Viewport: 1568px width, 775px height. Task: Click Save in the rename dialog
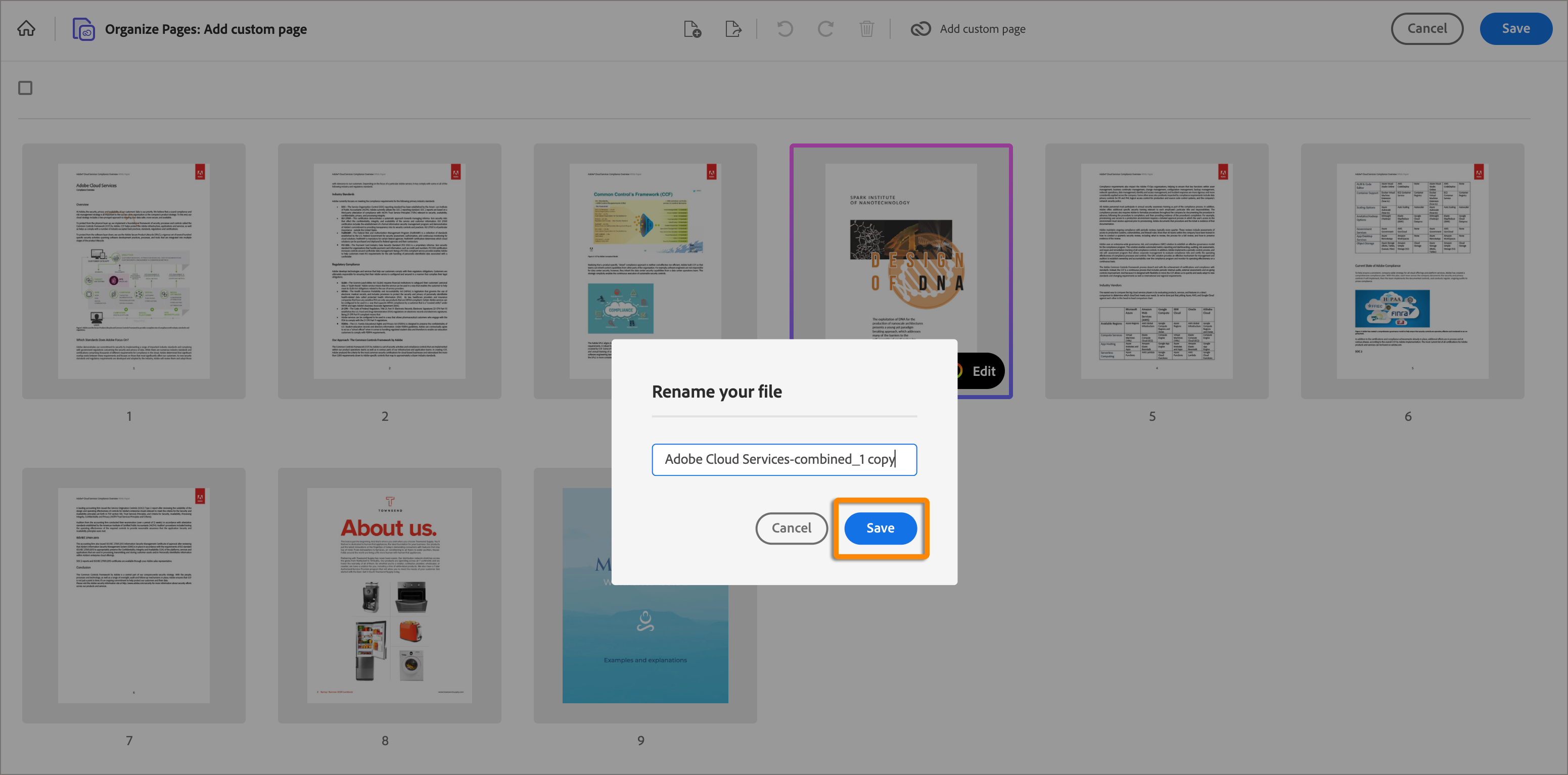click(x=880, y=528)
